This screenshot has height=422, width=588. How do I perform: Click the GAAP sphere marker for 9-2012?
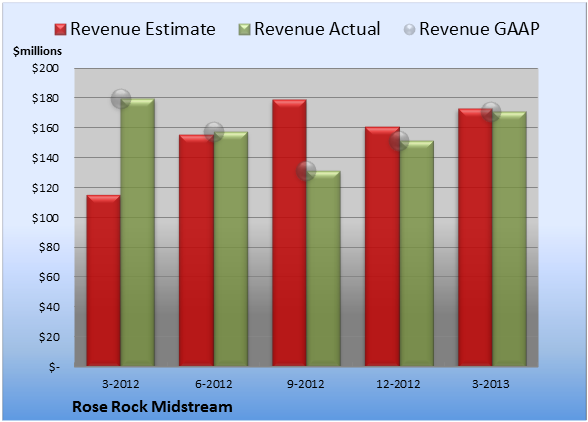(306, 171)
